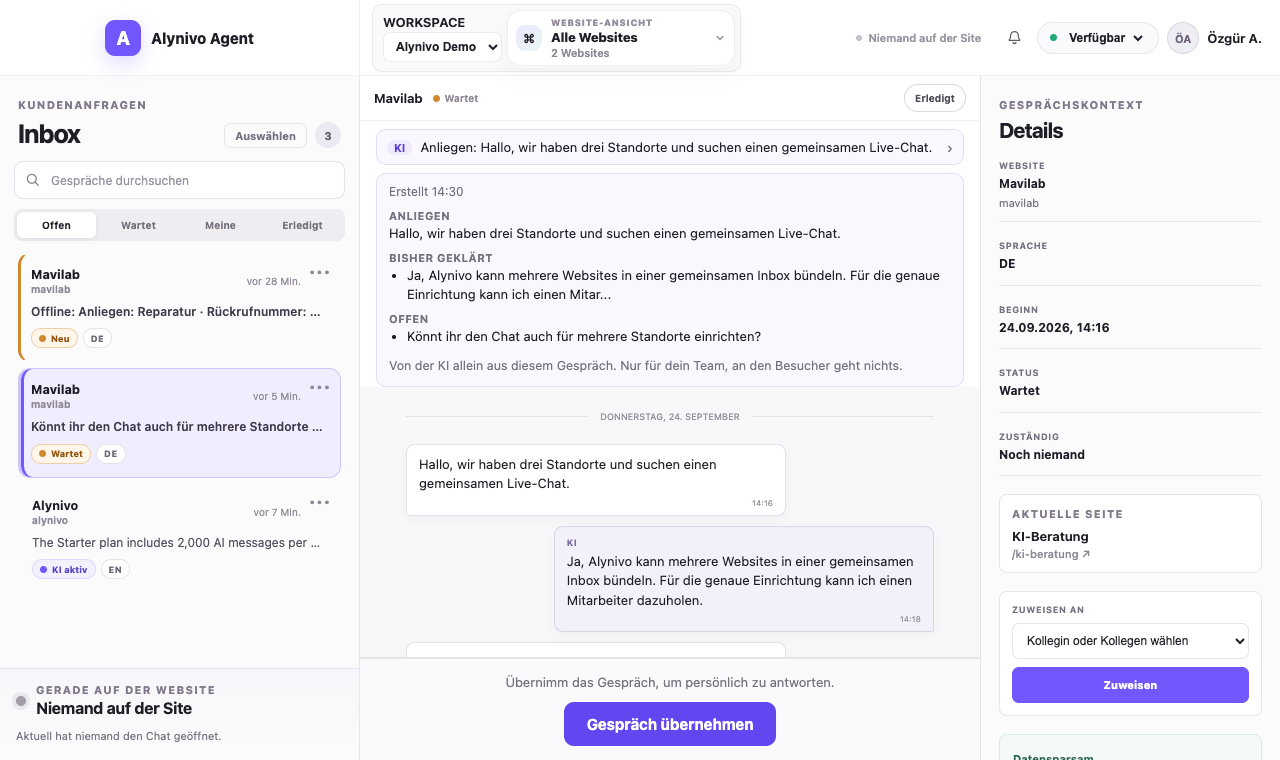This screenshot has width=1280, height=760.
Task: Click the Gespräche durchsuchen search field
Action: pyautogui.click(x=180, y=180)
